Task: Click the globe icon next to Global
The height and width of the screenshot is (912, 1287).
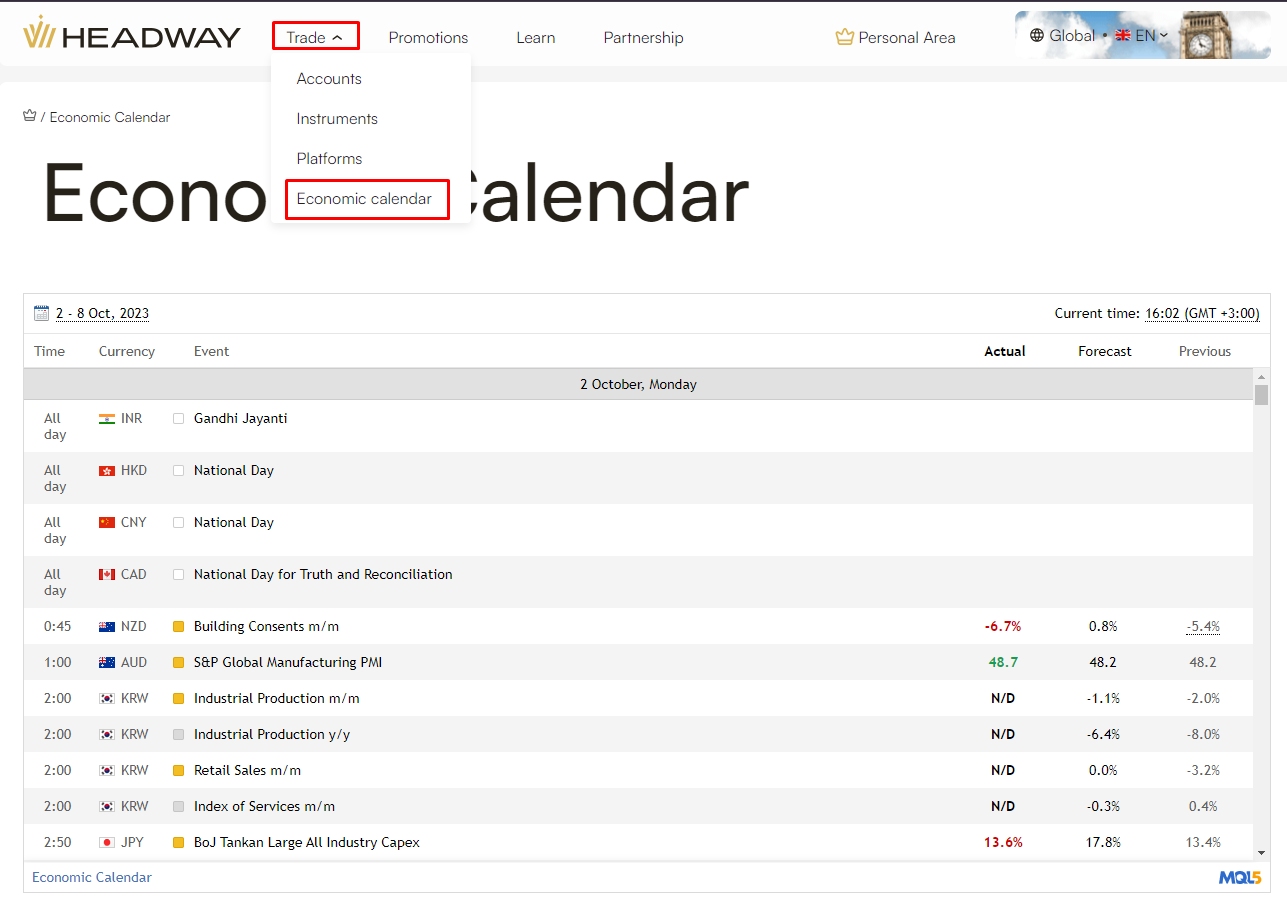Action: 1037,35
